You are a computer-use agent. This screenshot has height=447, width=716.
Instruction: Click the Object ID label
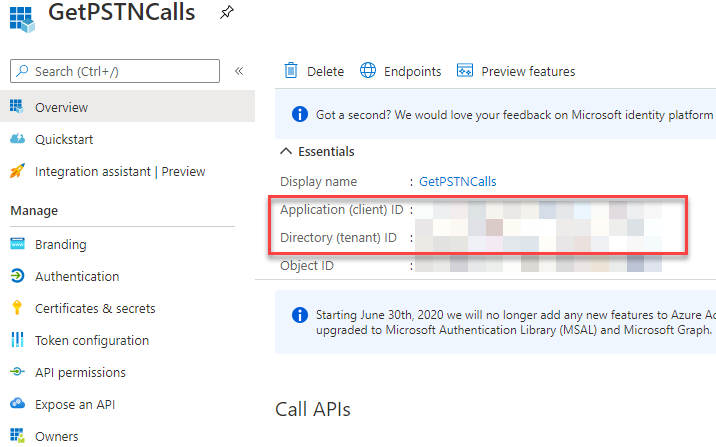click(x=307, y=265)
